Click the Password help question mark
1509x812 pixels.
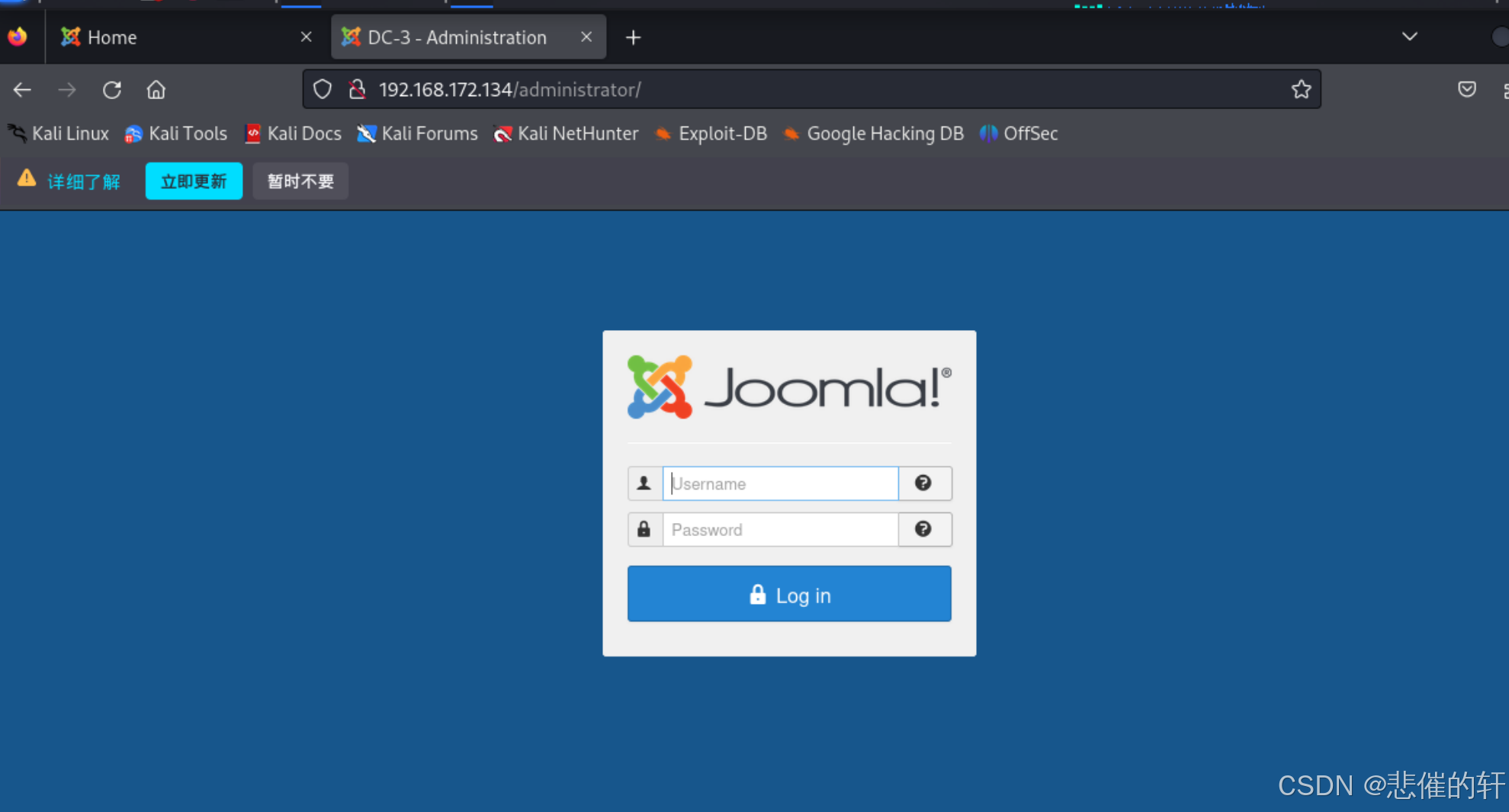923,530
